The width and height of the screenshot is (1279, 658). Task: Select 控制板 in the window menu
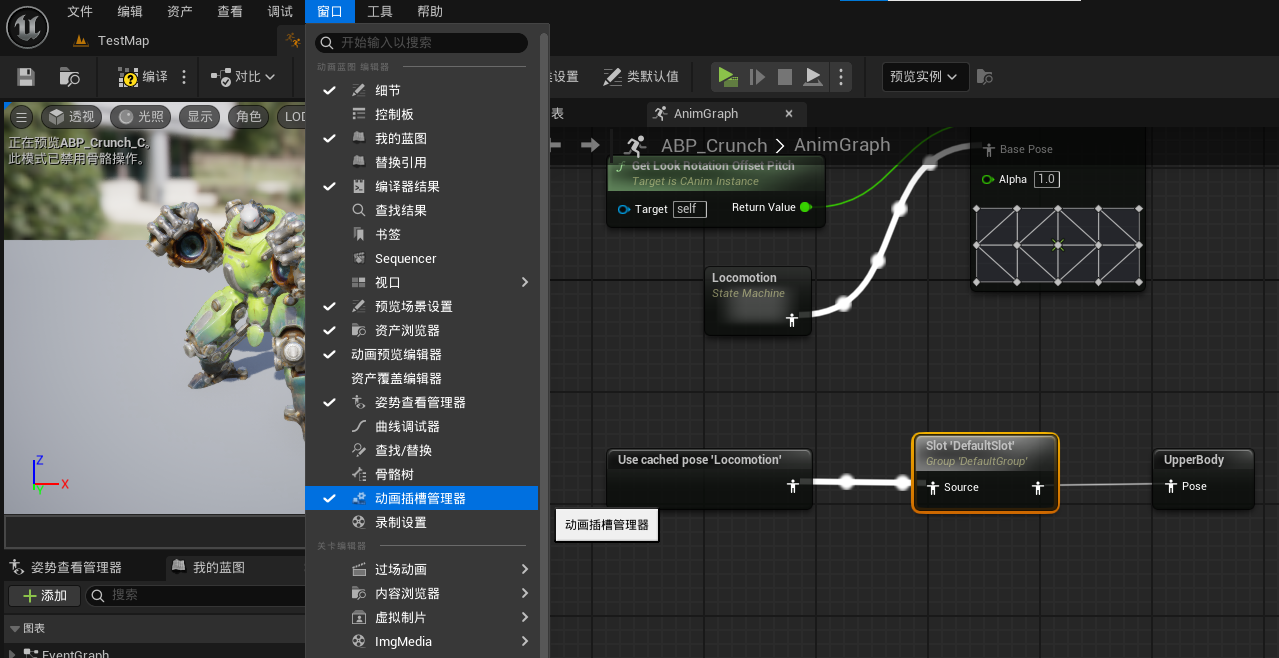421,114
